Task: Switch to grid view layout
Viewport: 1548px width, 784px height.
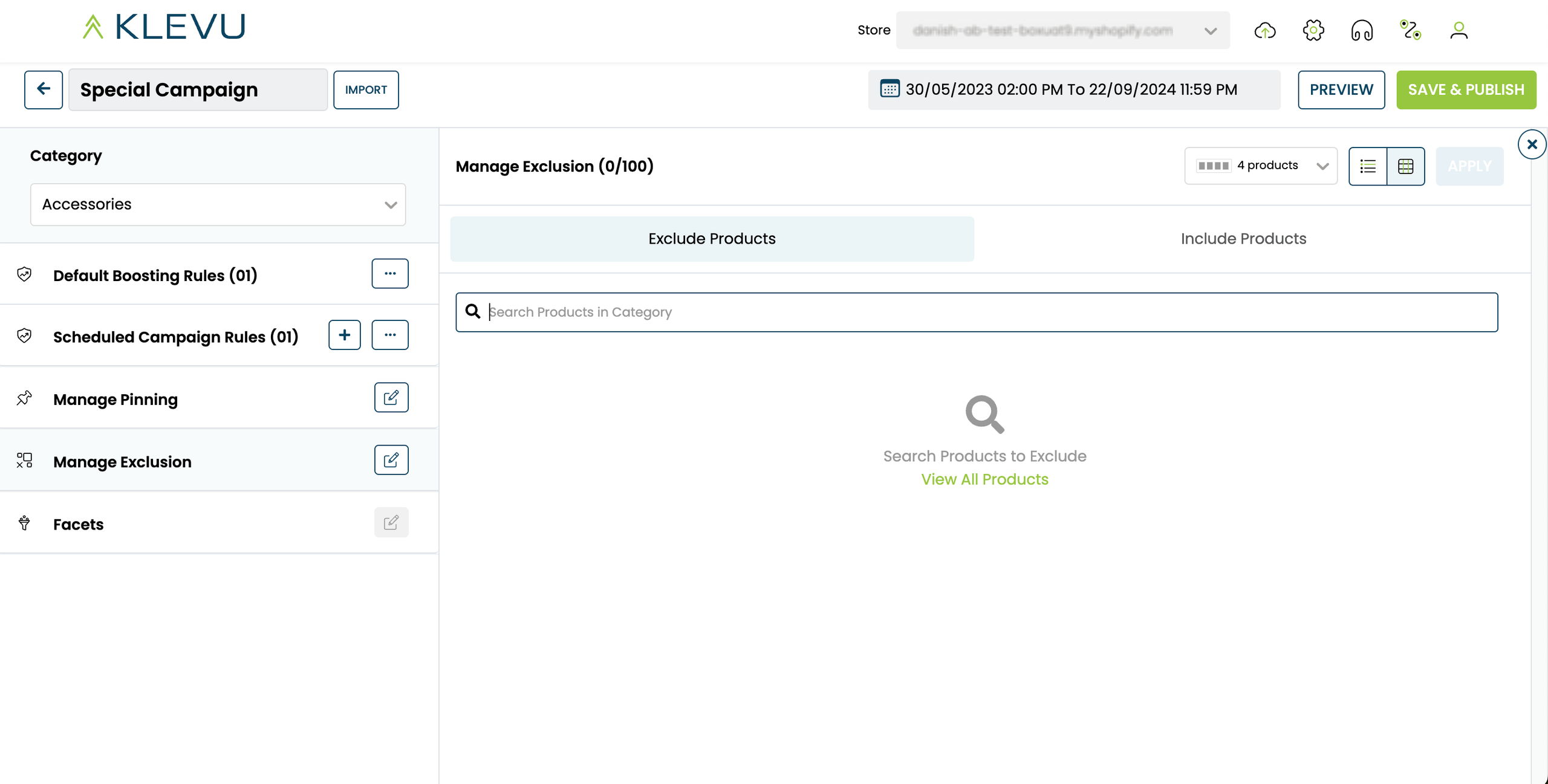Action: pyautogui.click(x=1406, y=166)
